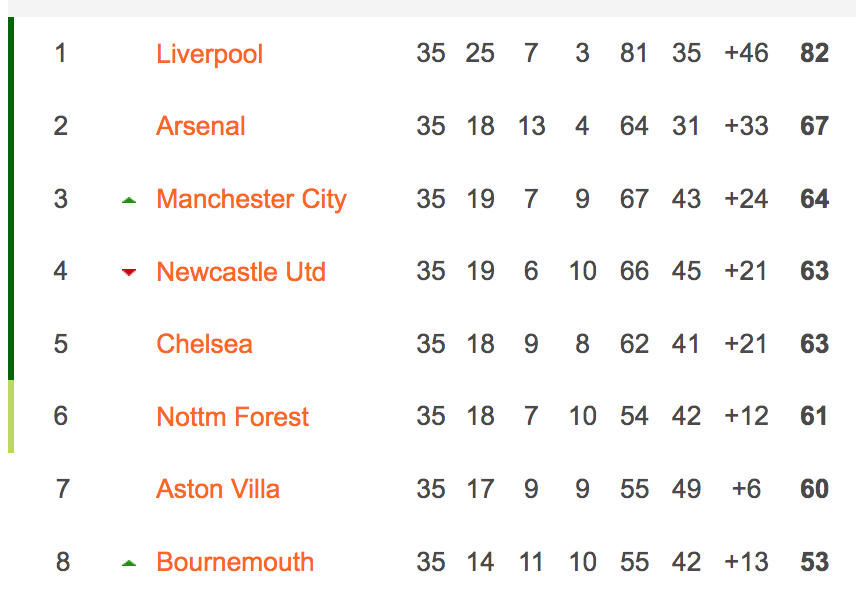Click Arsenal's 67 points value
This screenshot has width=856, height=598.
(815, 126)
